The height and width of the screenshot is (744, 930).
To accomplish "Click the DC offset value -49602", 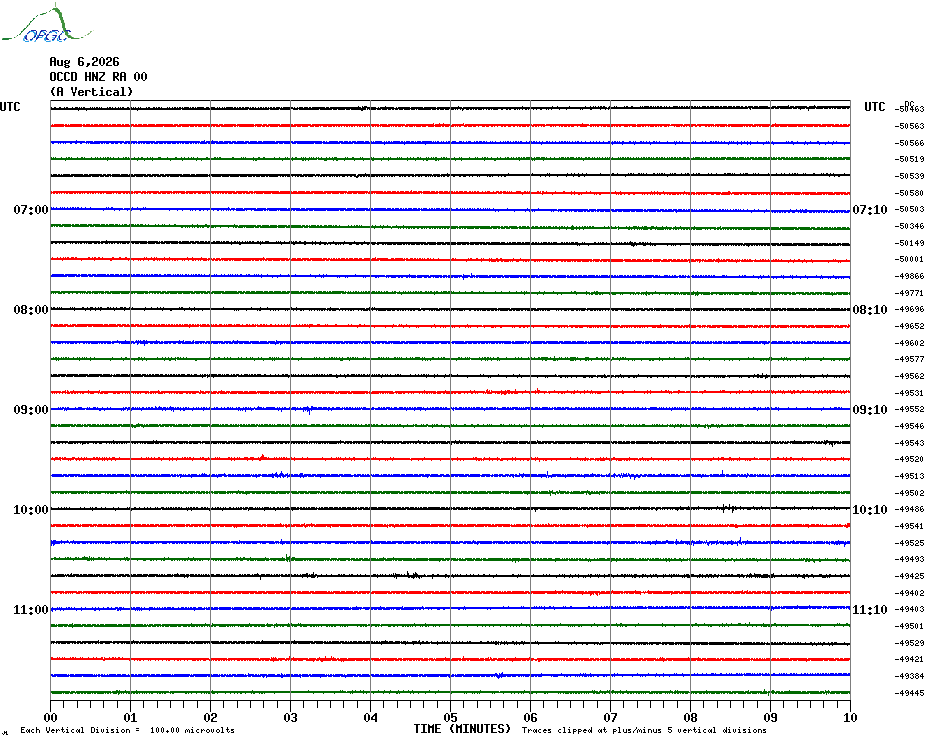I will coord(909,343).
